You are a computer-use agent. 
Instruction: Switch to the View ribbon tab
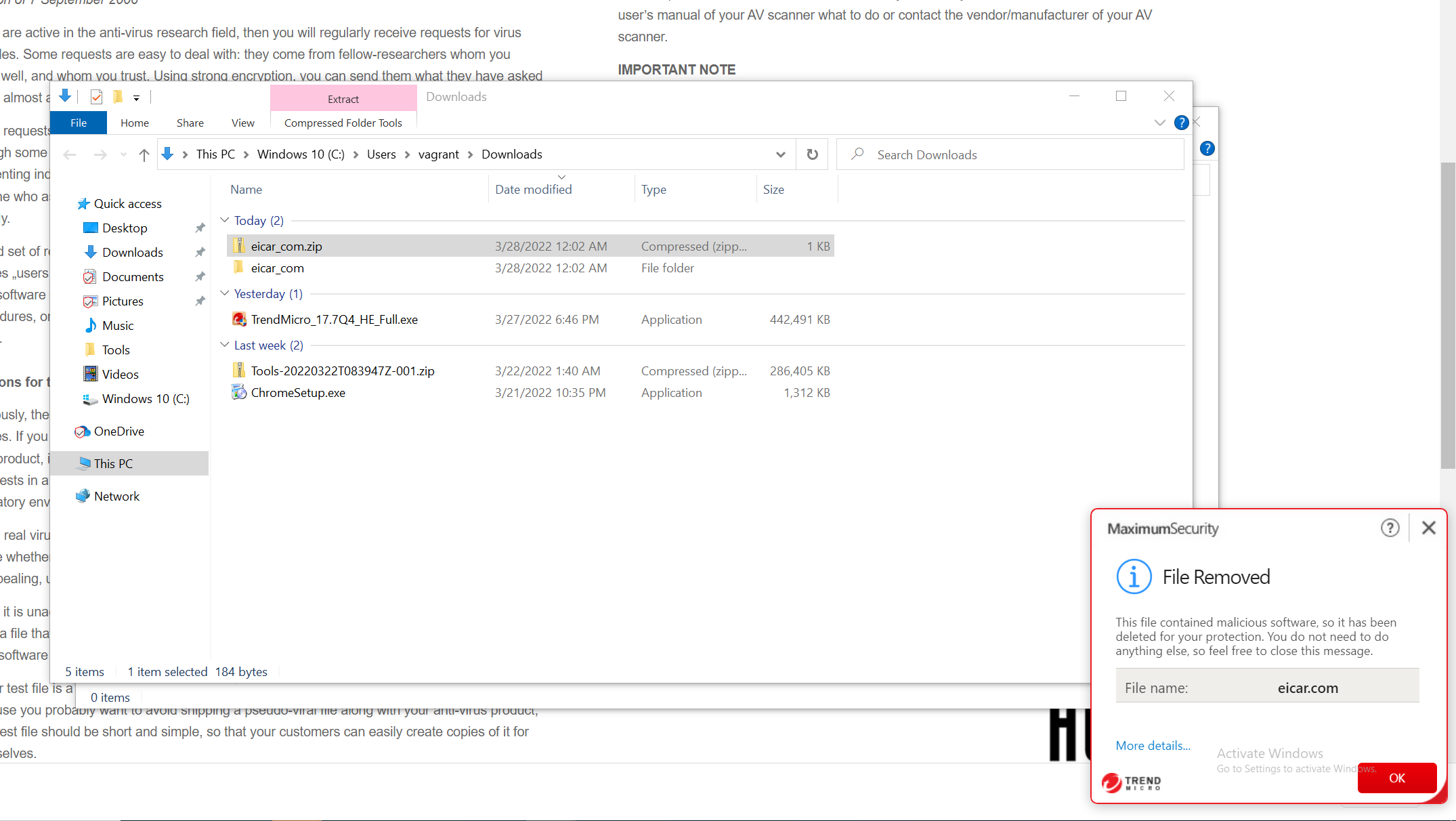click(x=242, y=123)
